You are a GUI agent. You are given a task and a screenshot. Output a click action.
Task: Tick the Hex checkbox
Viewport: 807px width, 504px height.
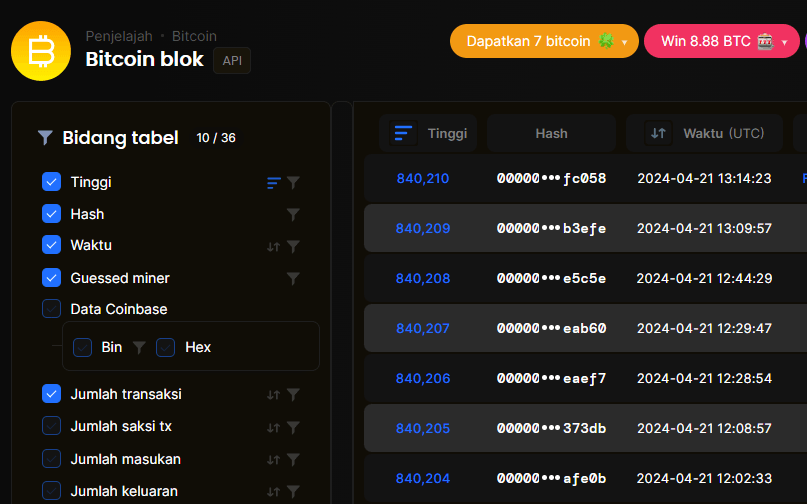coord(166,347)
